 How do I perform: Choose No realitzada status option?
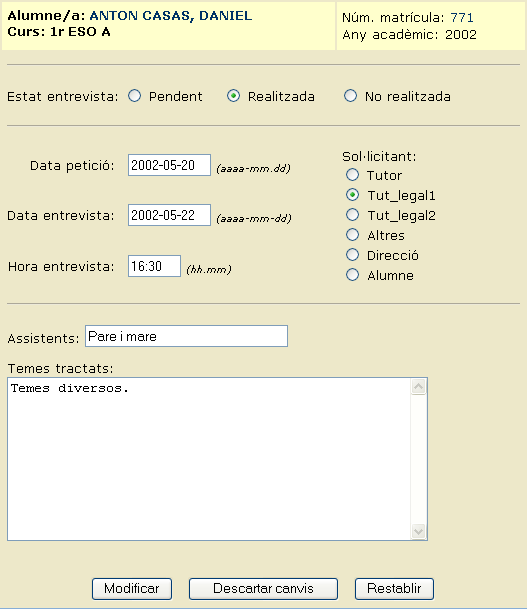pos(350,96)
